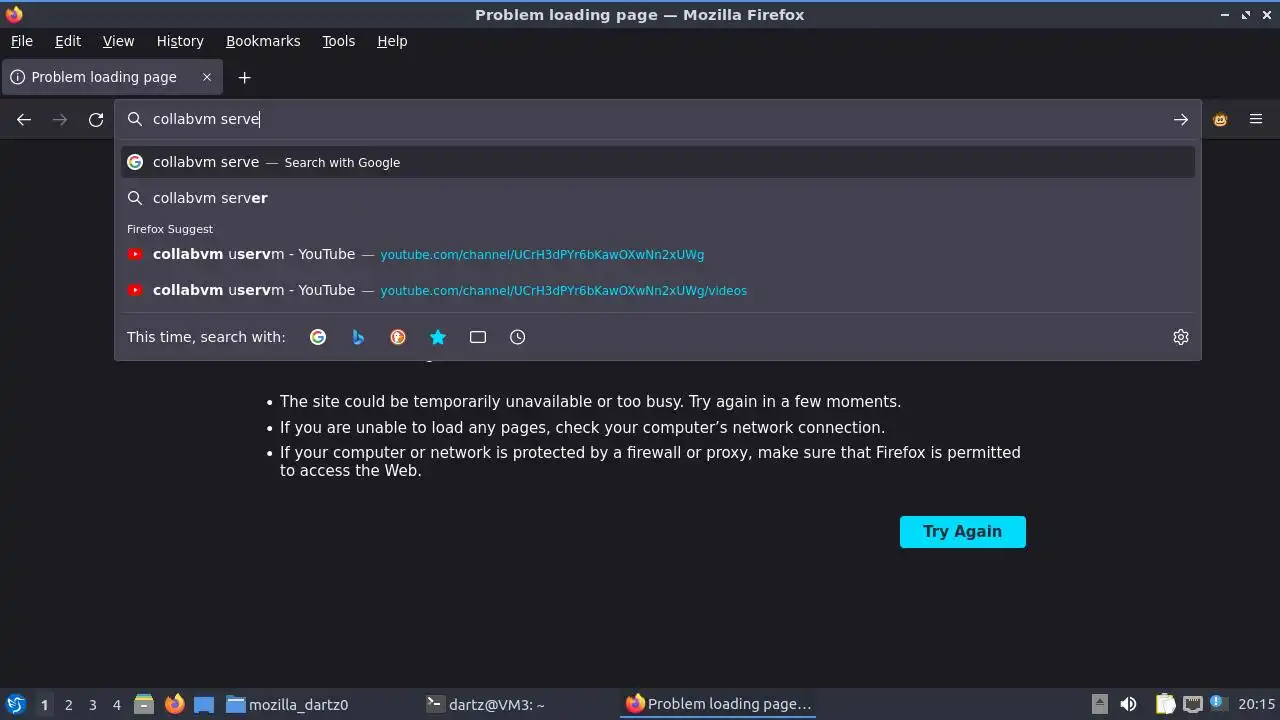Launch Firefox from taskbar quick launch icon

(174, 704)
